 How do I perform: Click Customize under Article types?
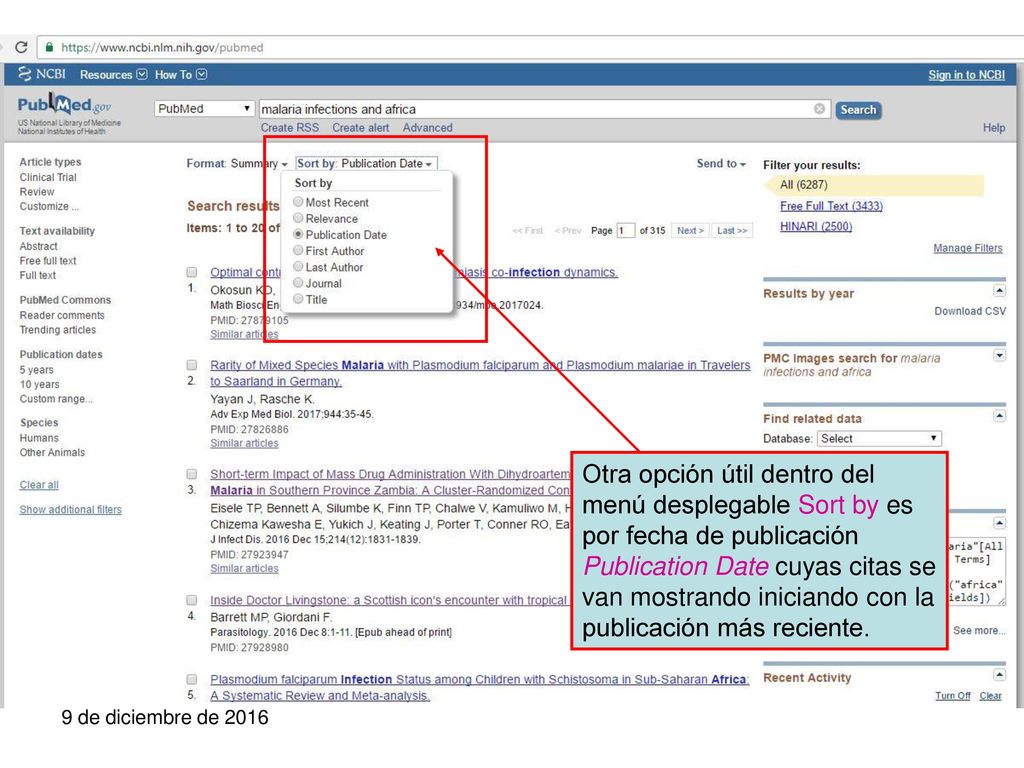coord(49,206)
